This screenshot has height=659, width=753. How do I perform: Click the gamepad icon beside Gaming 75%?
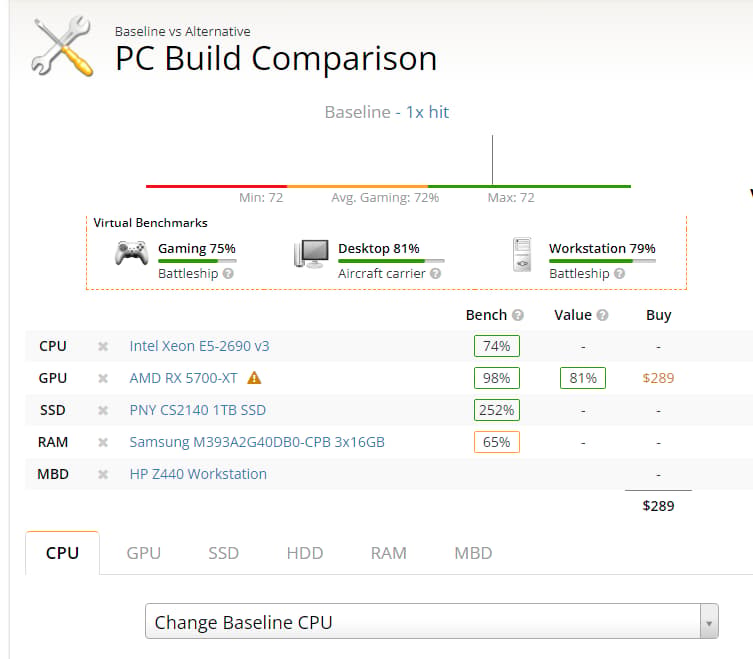point(132,253)
